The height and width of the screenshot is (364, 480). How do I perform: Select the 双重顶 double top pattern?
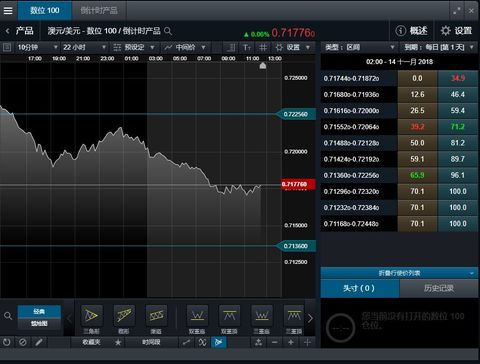(229, 316)
